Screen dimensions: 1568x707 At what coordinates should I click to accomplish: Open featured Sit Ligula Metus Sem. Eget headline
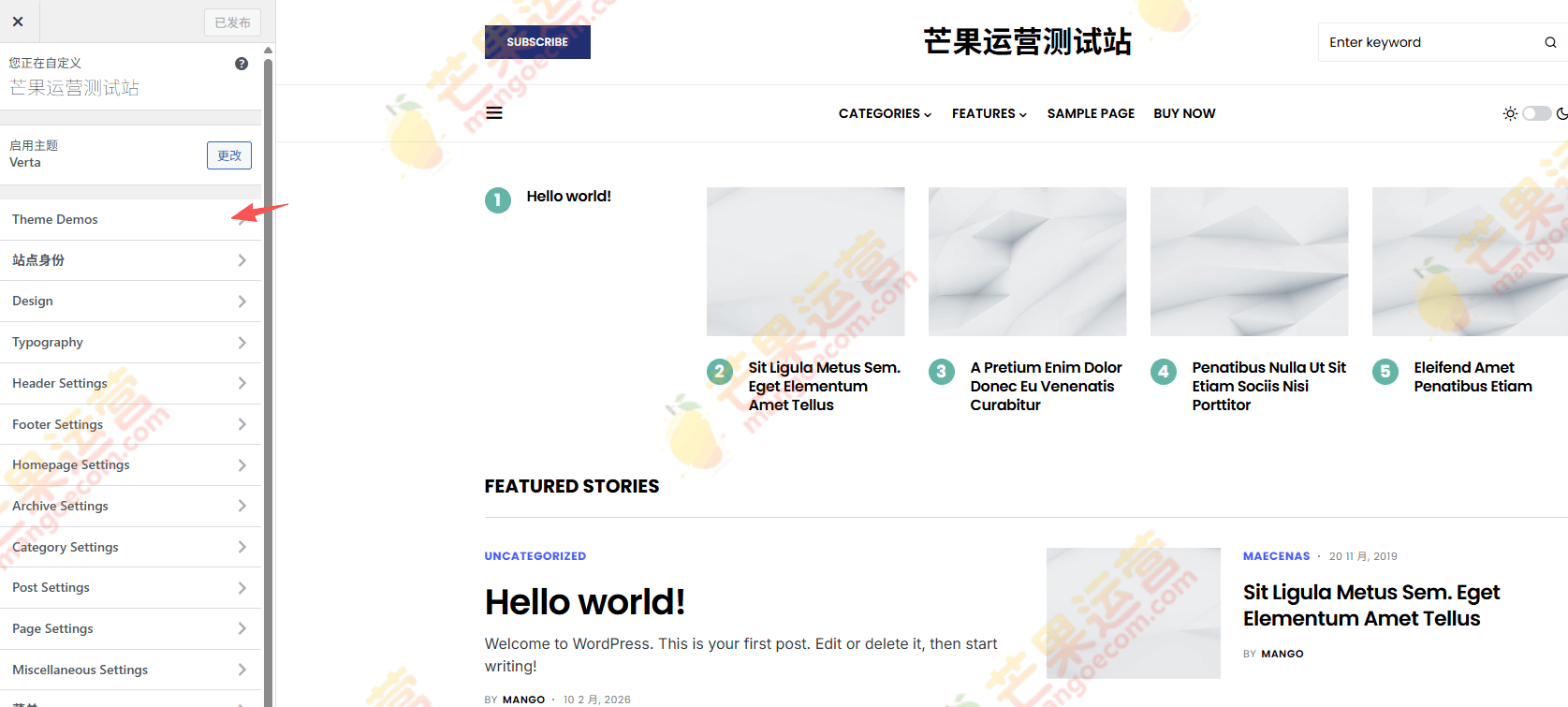[1371, 605]
